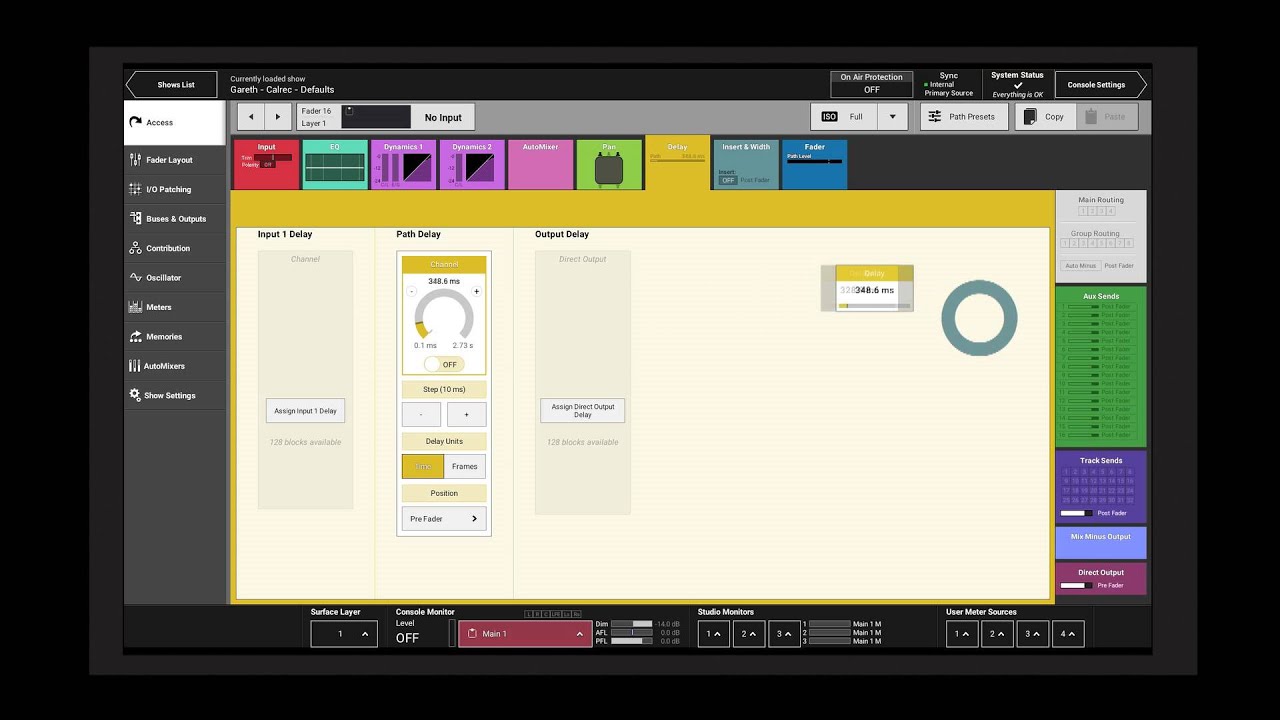Viewport: 1280px width, 720px height.
Task: Open the AutoMixers page
Action: click(175, 366)
